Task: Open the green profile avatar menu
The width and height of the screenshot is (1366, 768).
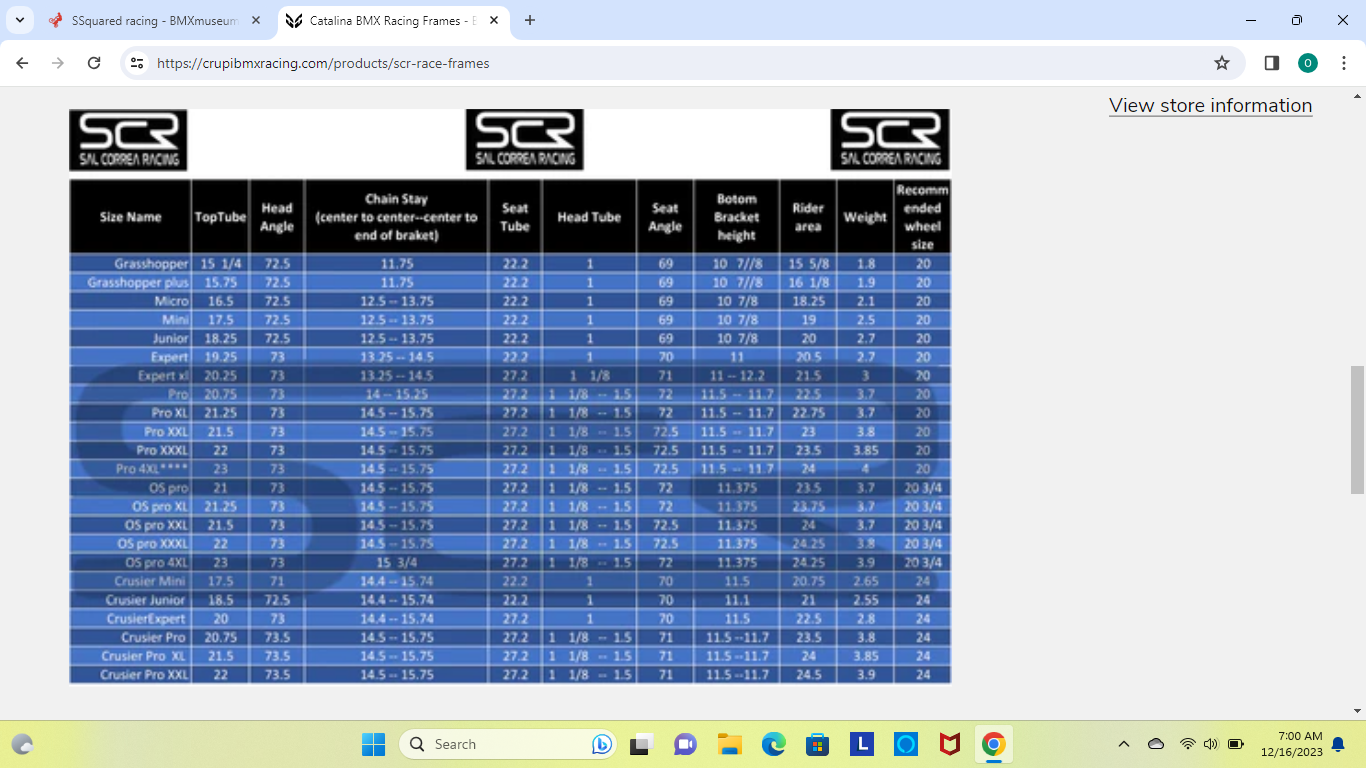Action: click(1308, 63)
